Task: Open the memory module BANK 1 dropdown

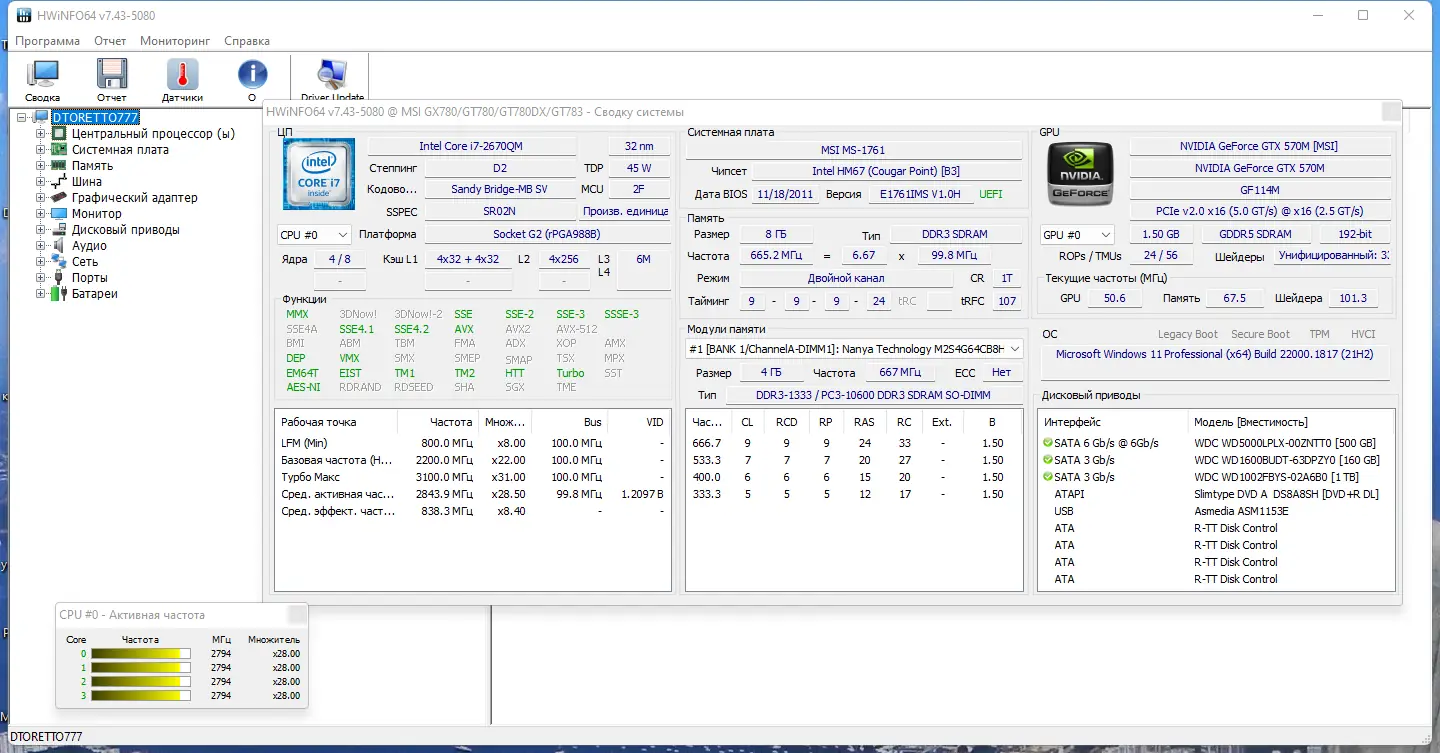Action: coord(855,349)
